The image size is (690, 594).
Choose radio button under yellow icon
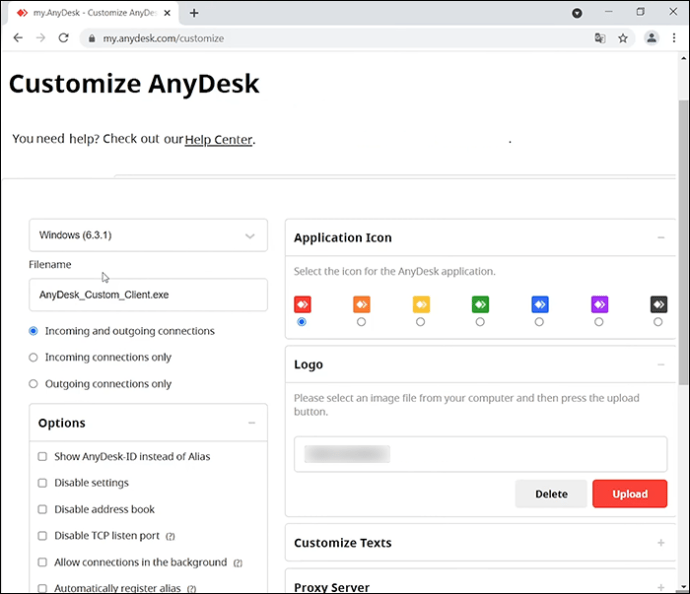pos(421,322)
